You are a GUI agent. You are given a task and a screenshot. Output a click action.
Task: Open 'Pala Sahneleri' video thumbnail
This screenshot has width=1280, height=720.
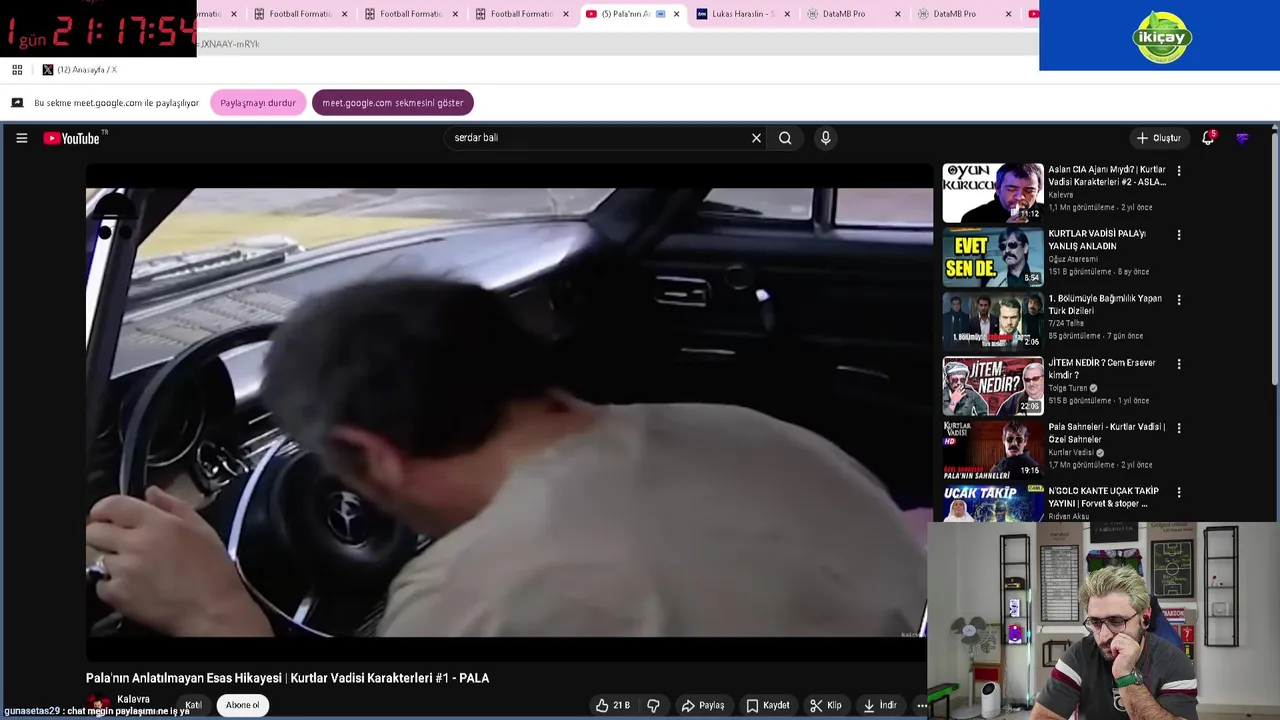pyautogui.click(x=992, y=450)
